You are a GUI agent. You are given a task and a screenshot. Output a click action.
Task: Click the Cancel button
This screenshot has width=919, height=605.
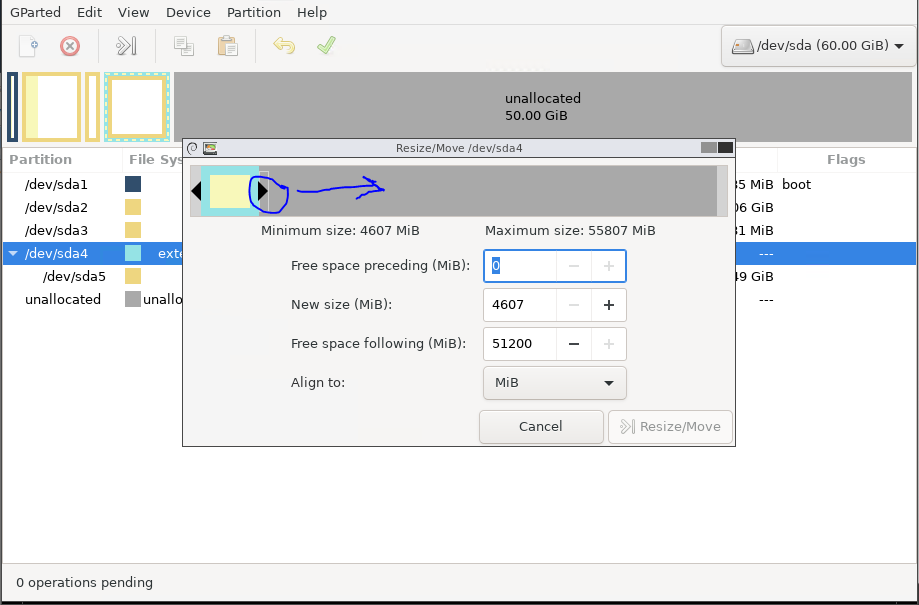coord(541,427)
